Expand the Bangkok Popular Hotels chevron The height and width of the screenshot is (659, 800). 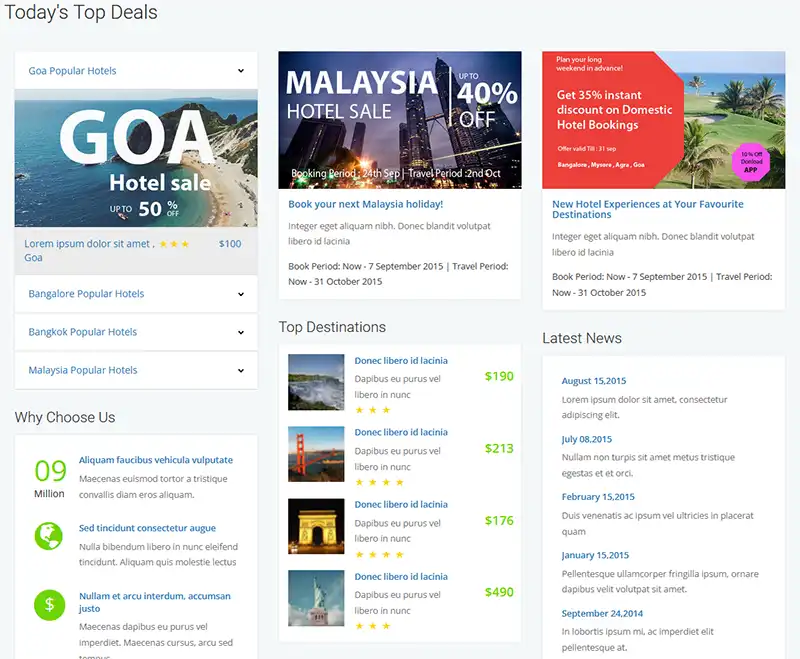(241, 333)
